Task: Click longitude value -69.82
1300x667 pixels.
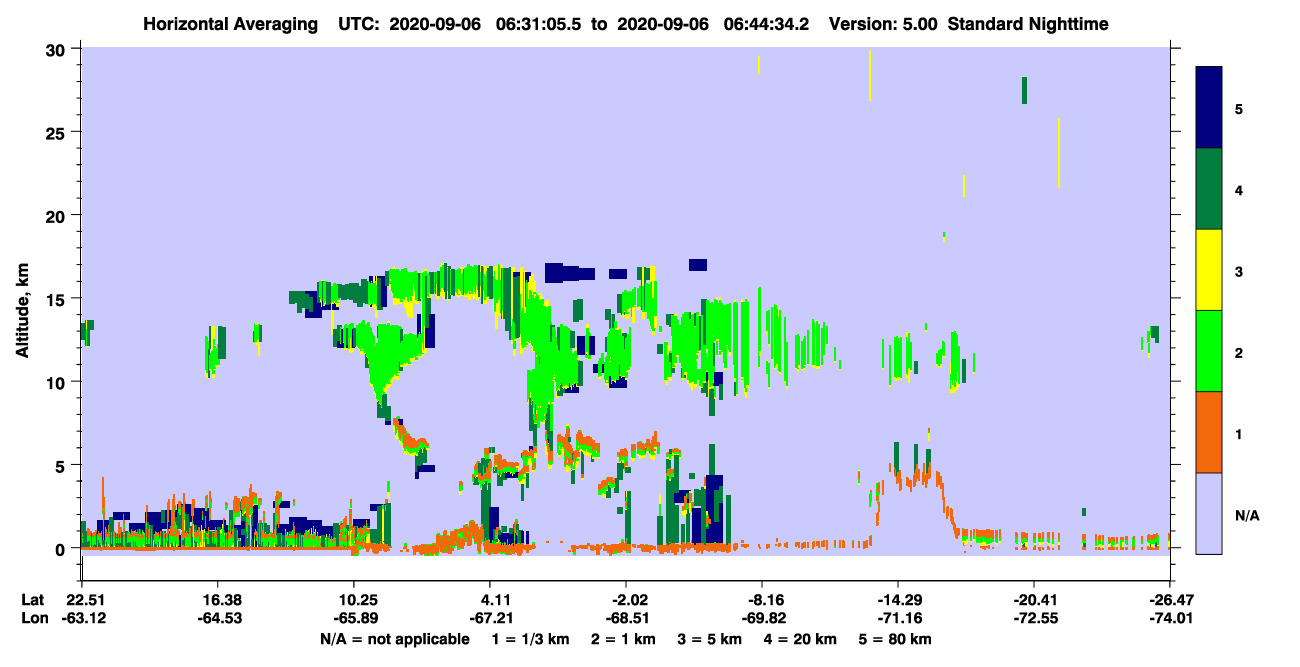Action: click(762, 619)
